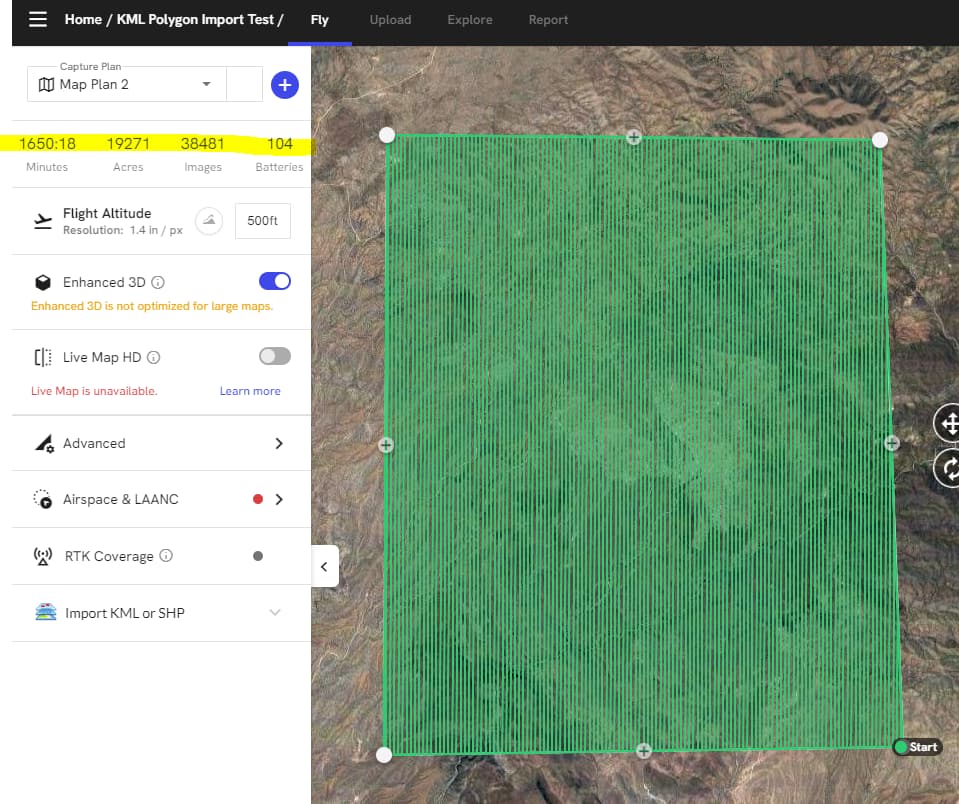This screenshot has width=959, height=804.
Task: Expand the Import KML or SHP section
Action: (275, 613)
